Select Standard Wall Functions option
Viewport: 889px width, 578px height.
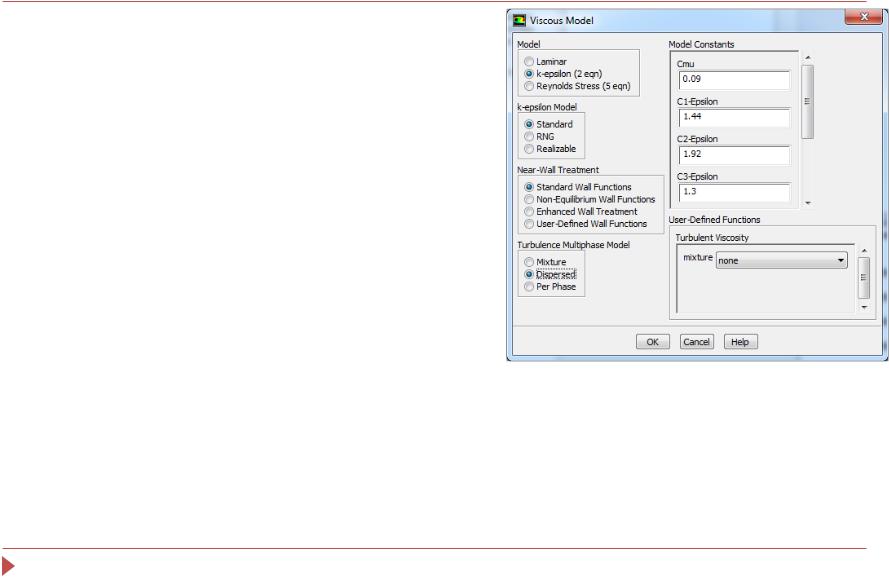coord(529,187)
